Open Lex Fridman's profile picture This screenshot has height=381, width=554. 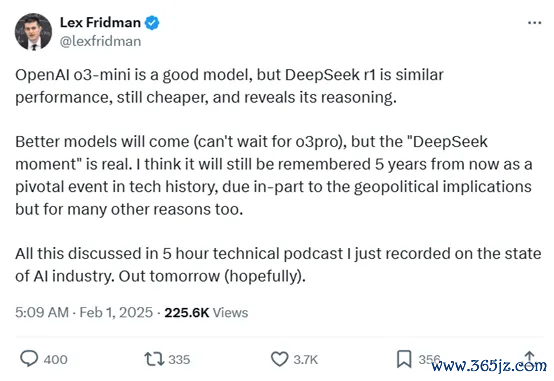(33, 32)
